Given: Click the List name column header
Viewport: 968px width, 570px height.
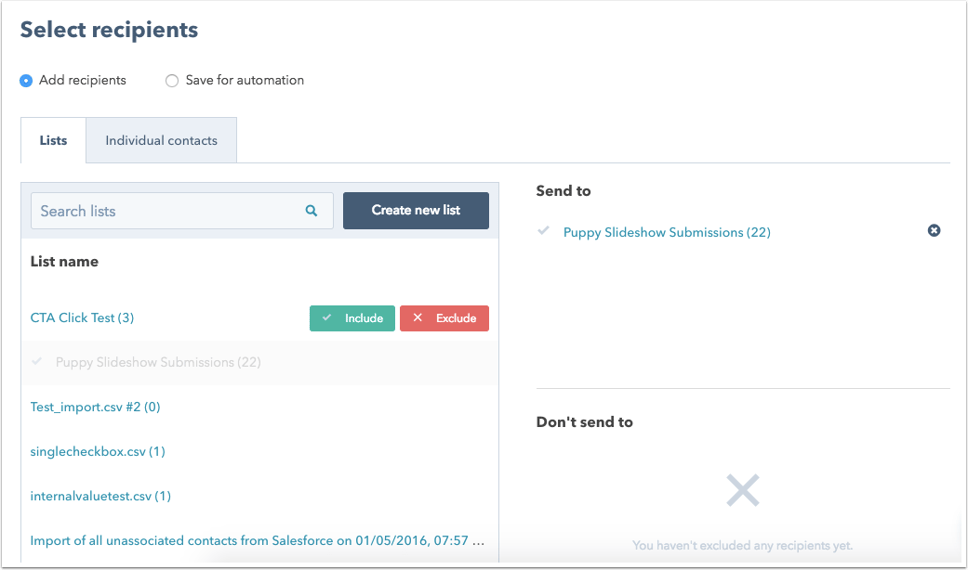Looking at the screenshot, I should [64, 261].
